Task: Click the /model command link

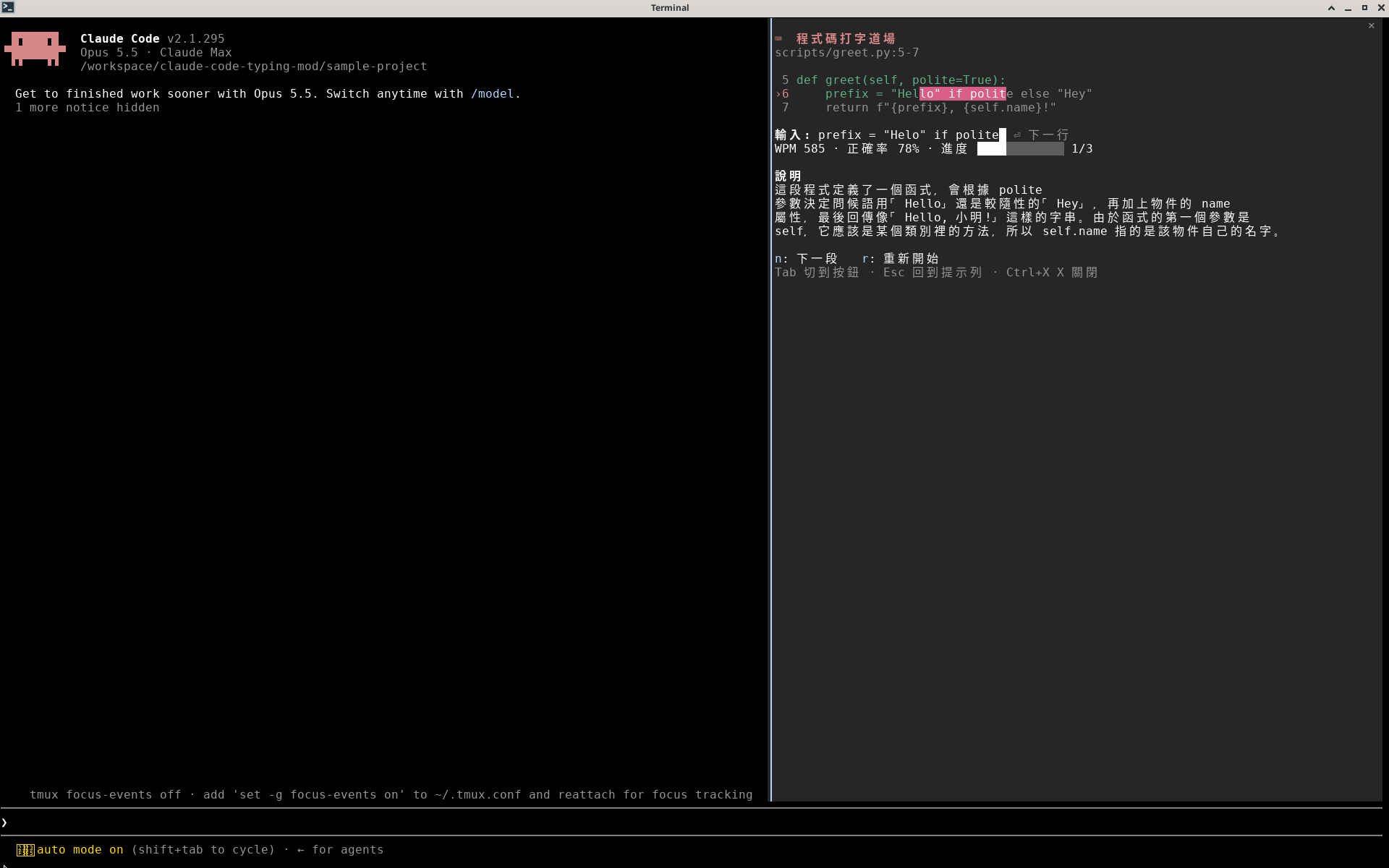Action: coord(492,94)
